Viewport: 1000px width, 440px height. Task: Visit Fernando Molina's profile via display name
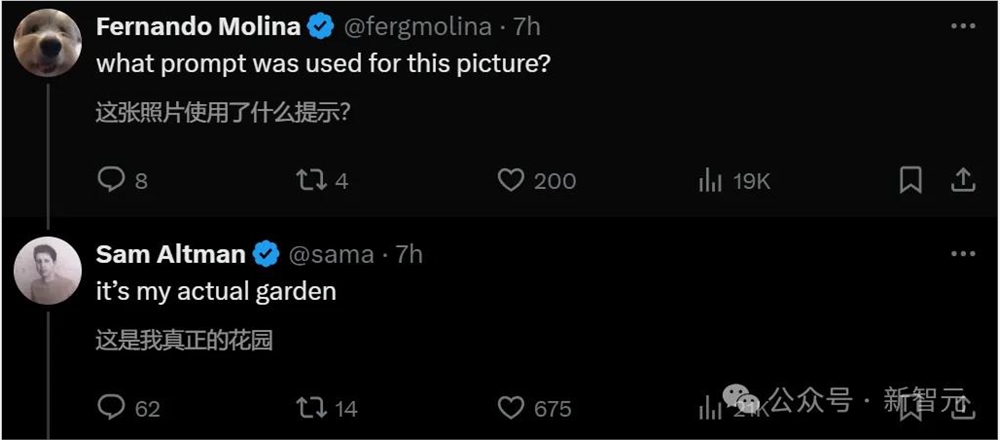[198, 27]
